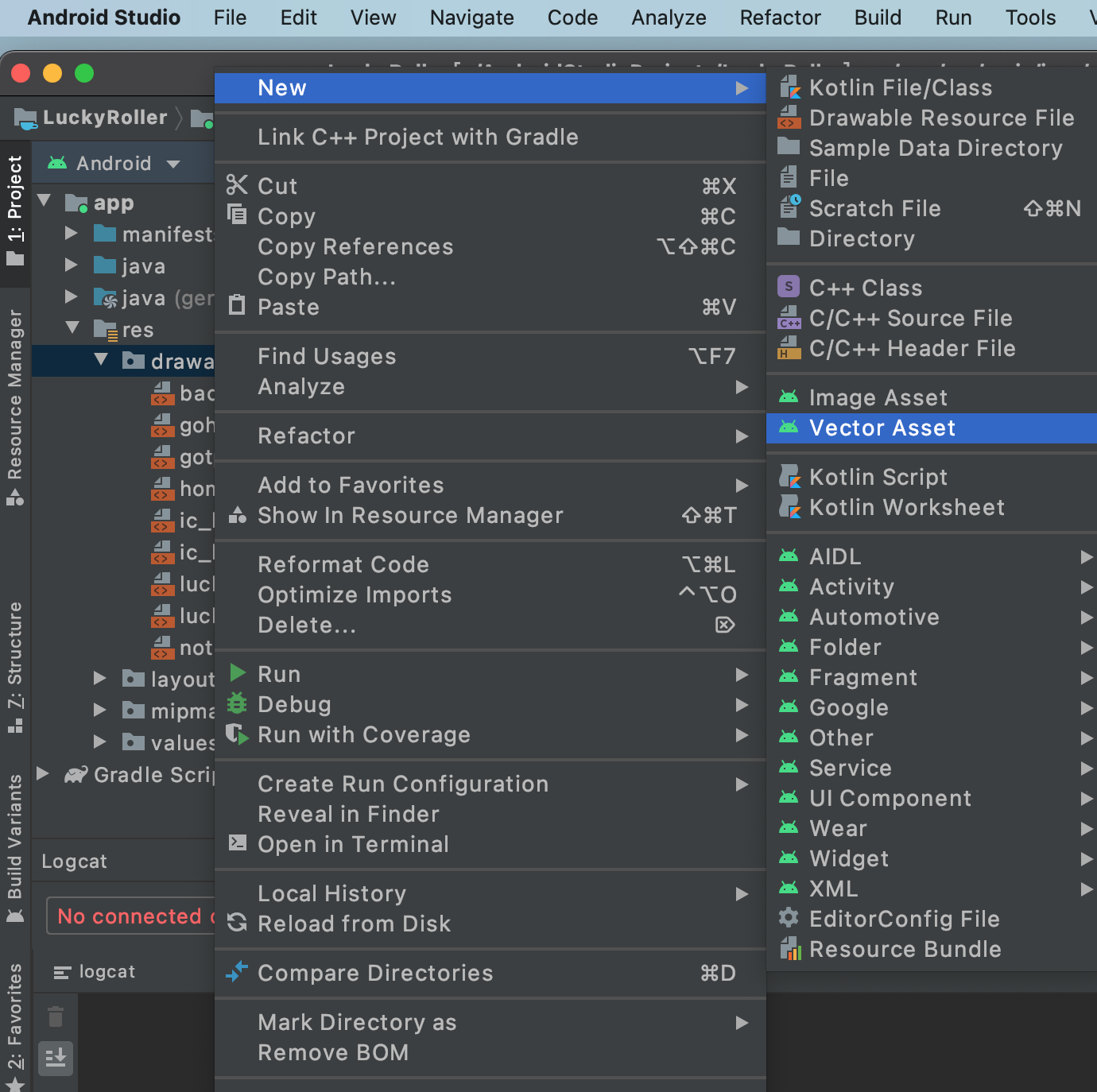The width and height of the screenshot is (1097, 1092).
Task: Open the Favorites side tab
Action: 15,1026
